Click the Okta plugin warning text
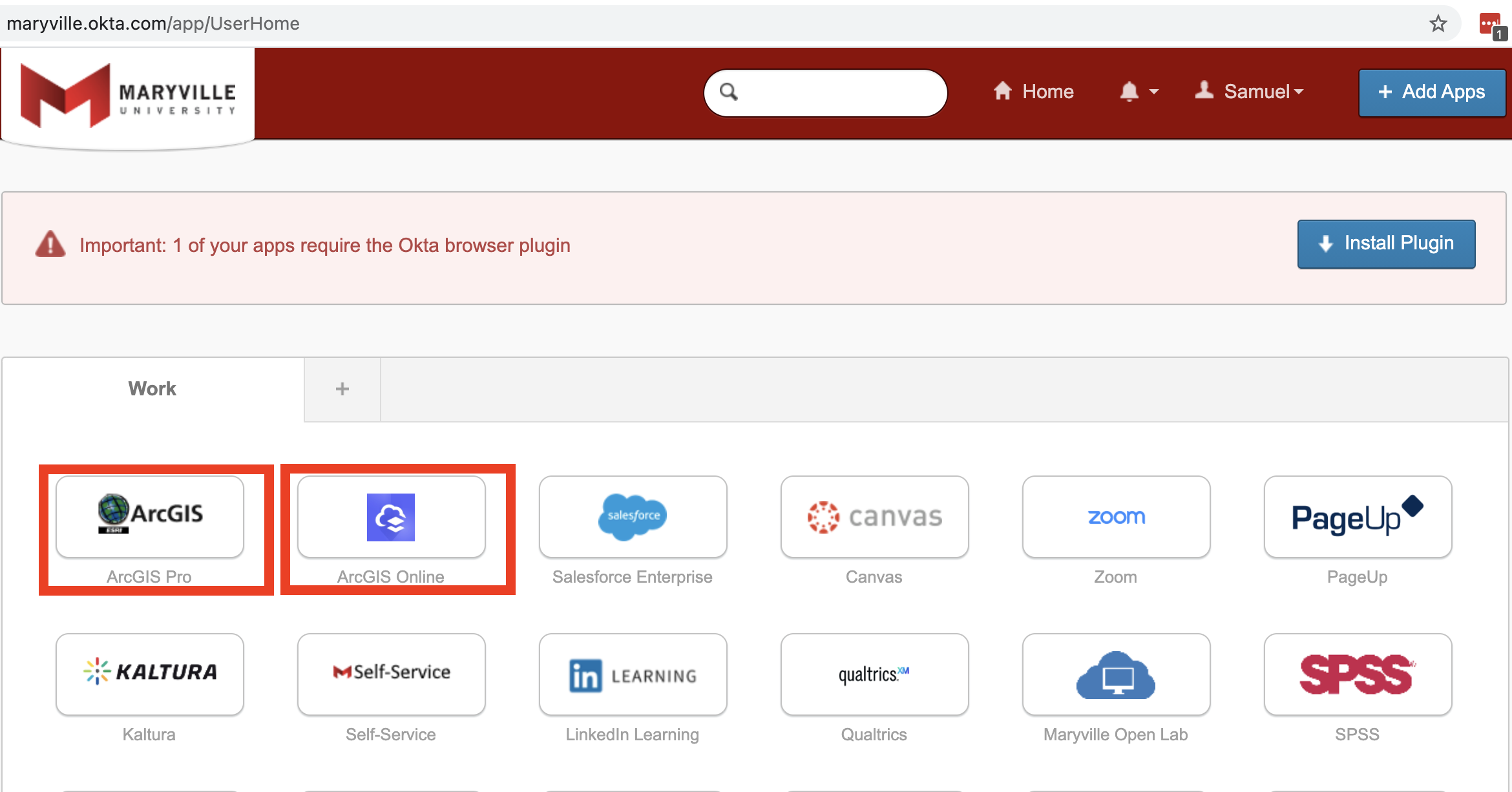 click(325, 245)
